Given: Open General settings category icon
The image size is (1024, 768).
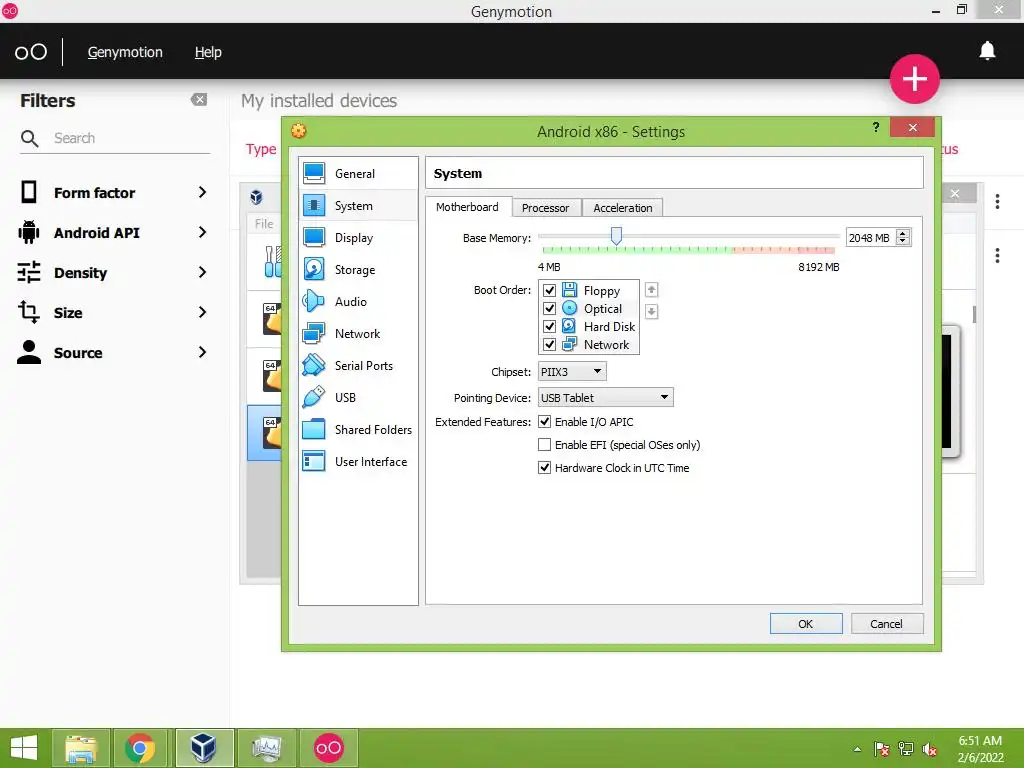Looking at the screenshot, I should point(314,173).
